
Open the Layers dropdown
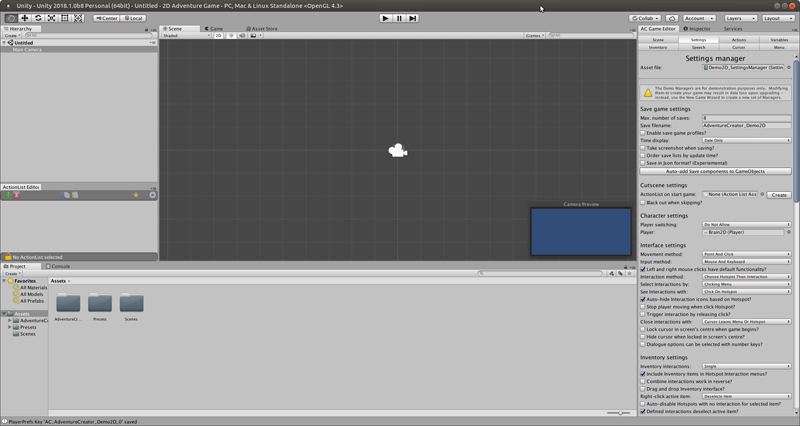tap(740, 18)
